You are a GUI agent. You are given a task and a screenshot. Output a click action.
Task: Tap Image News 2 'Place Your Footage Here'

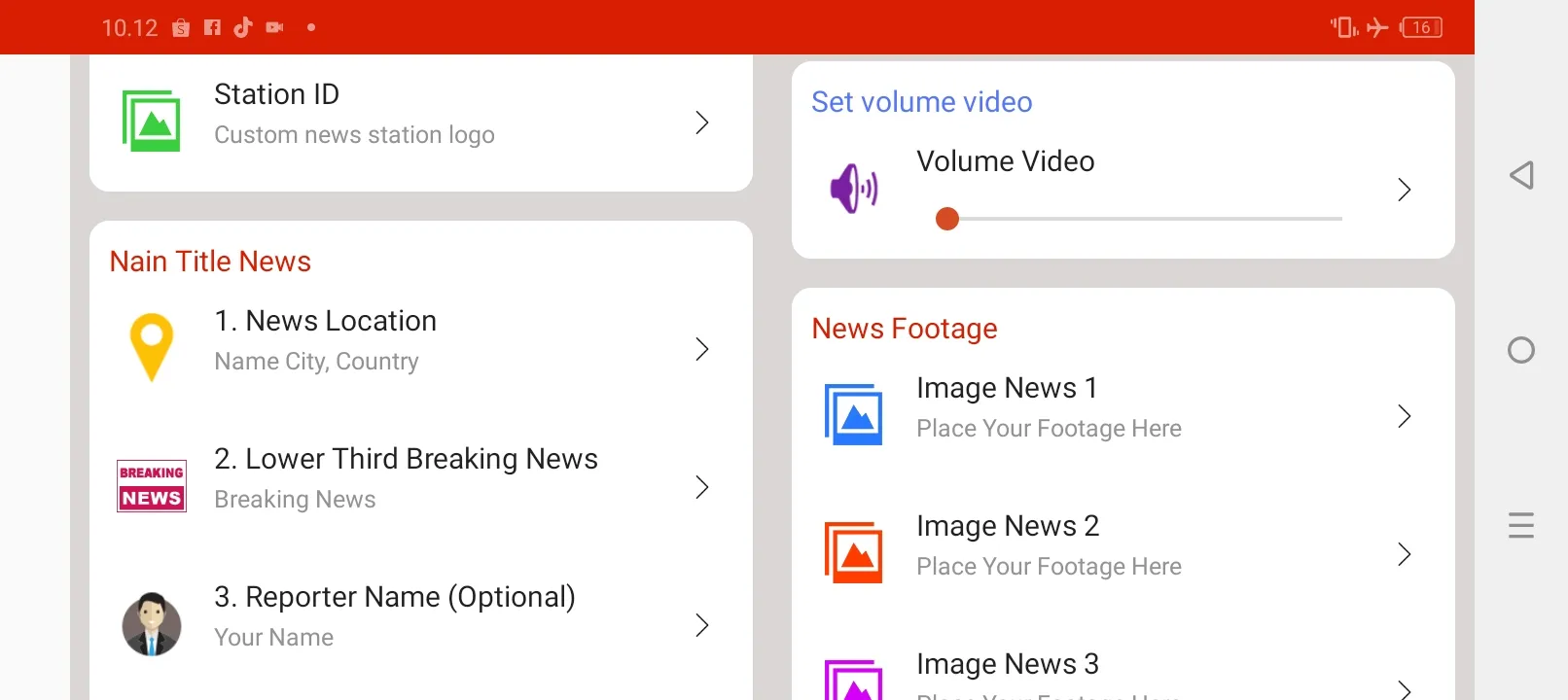coord(1049,567)
